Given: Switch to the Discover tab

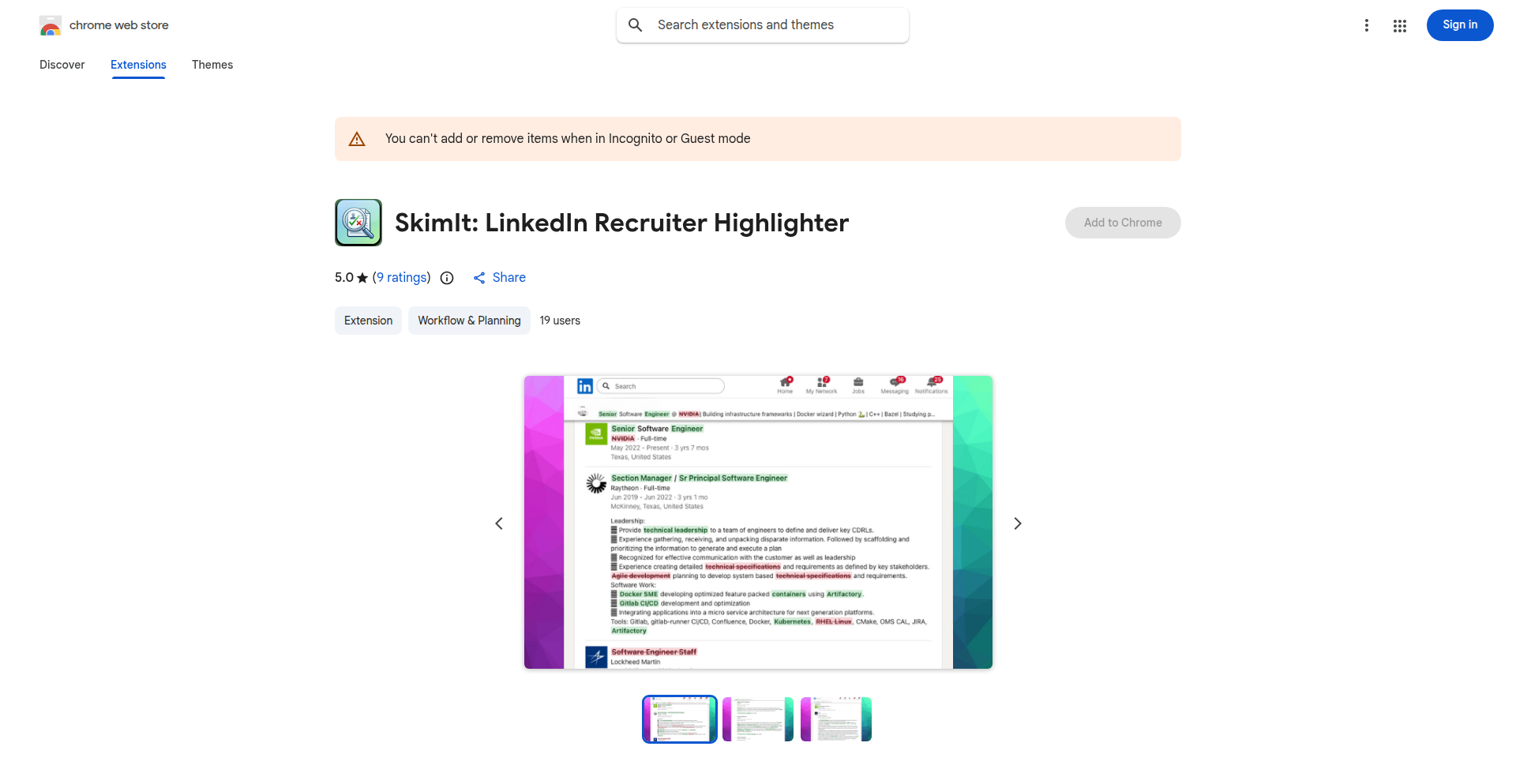Looking at the screenshot, I should coord(62,65).
